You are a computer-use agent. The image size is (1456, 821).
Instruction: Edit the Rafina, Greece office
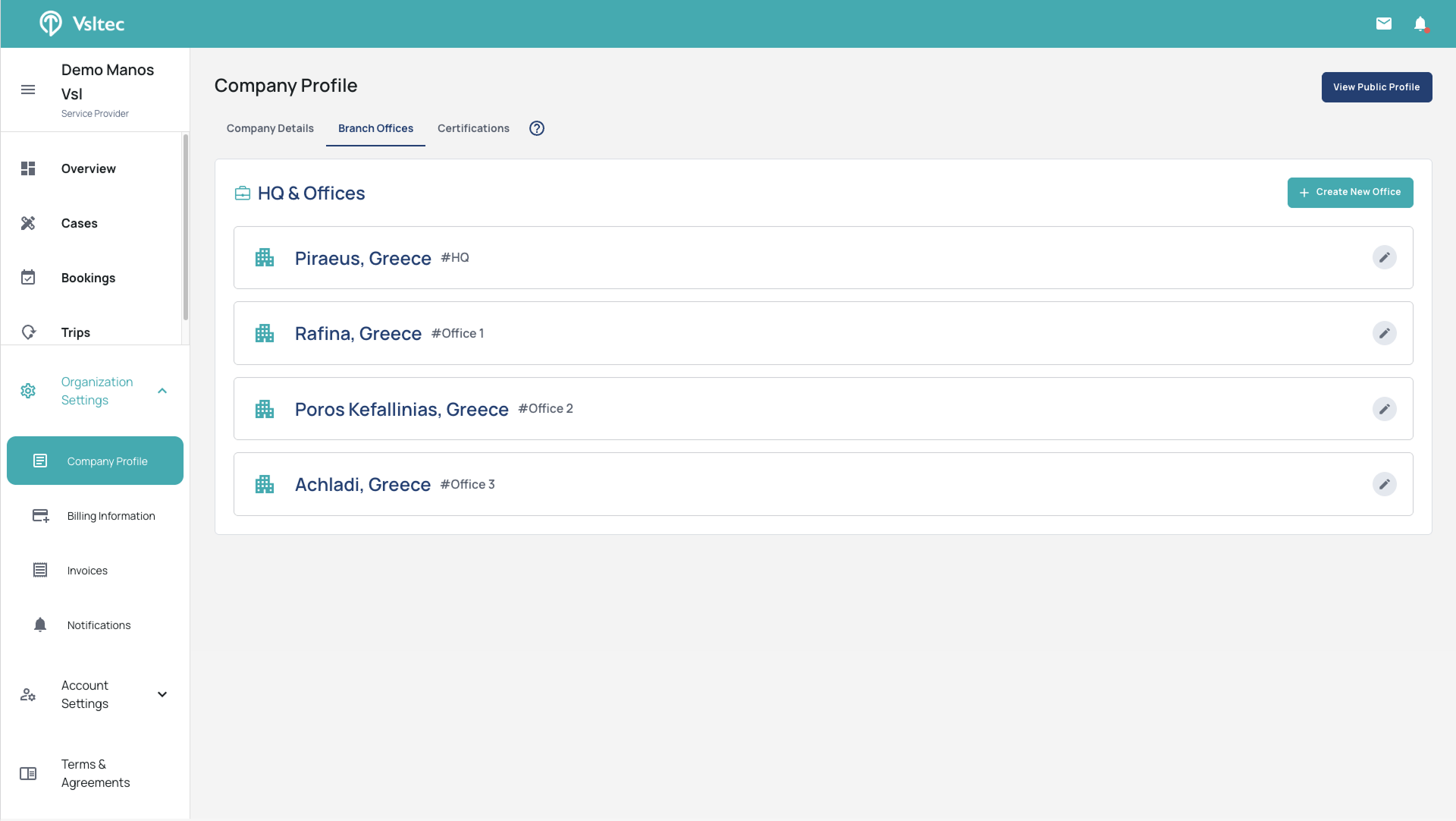1384,333
